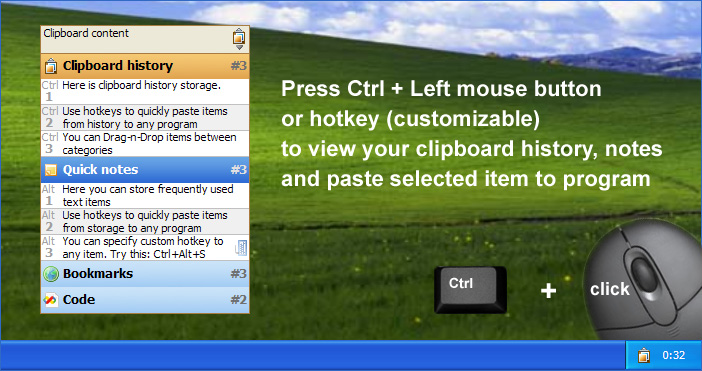Expand the Bookmarks category
This screenshot has width=702, height=371.
pos(145,273)
